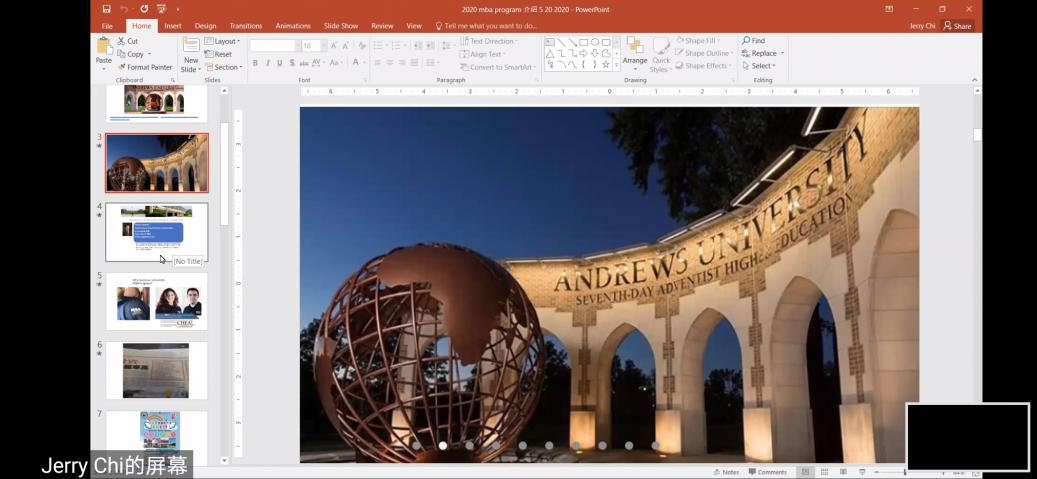Image resolution: width=1037 pixels, height=479 pixels.
Task: Collapse the ribbon with the chevron
Action: [x=975, y=80]
